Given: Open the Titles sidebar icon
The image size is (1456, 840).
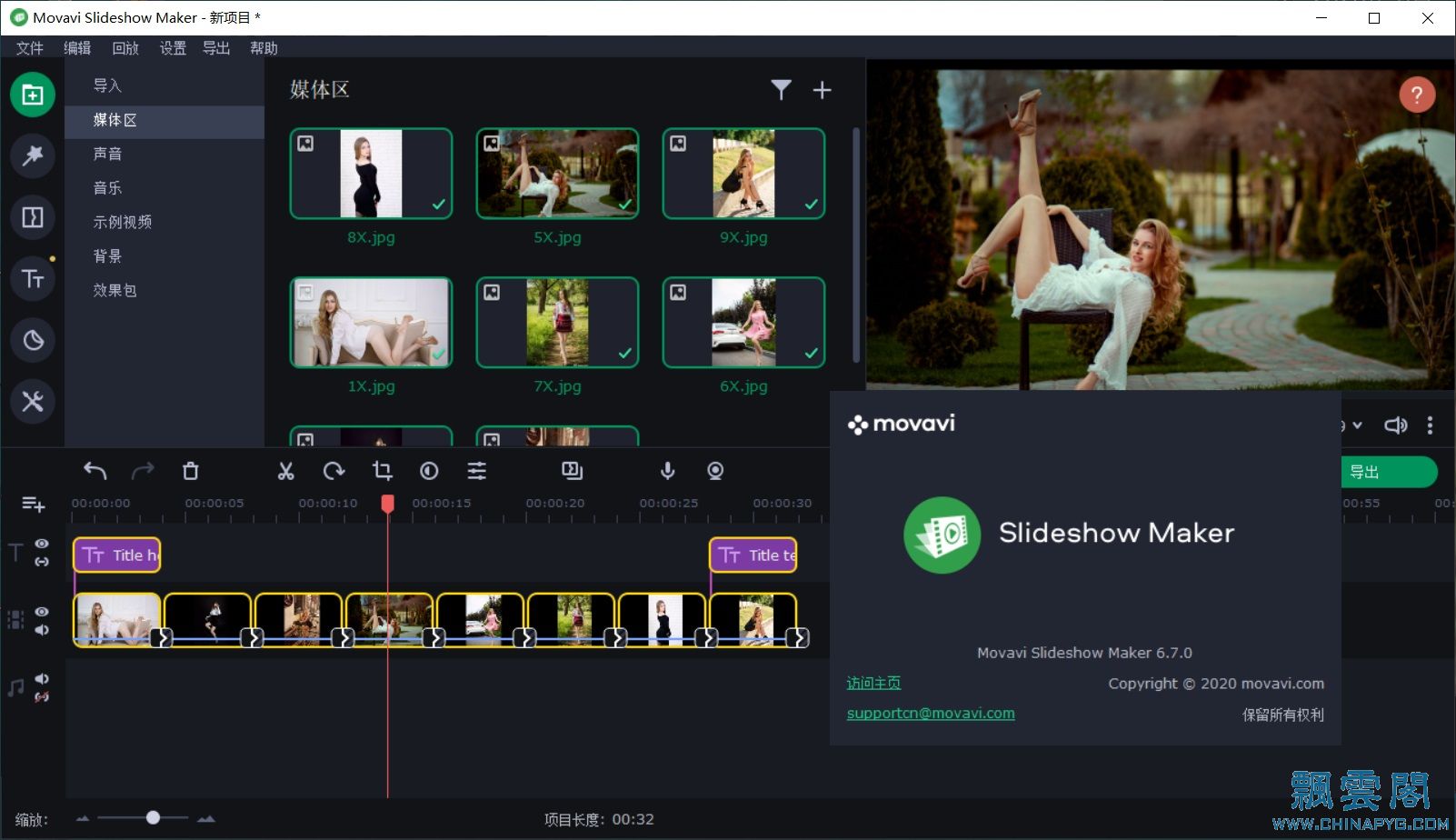Looking at the screenshot, I should coord(33,278).
